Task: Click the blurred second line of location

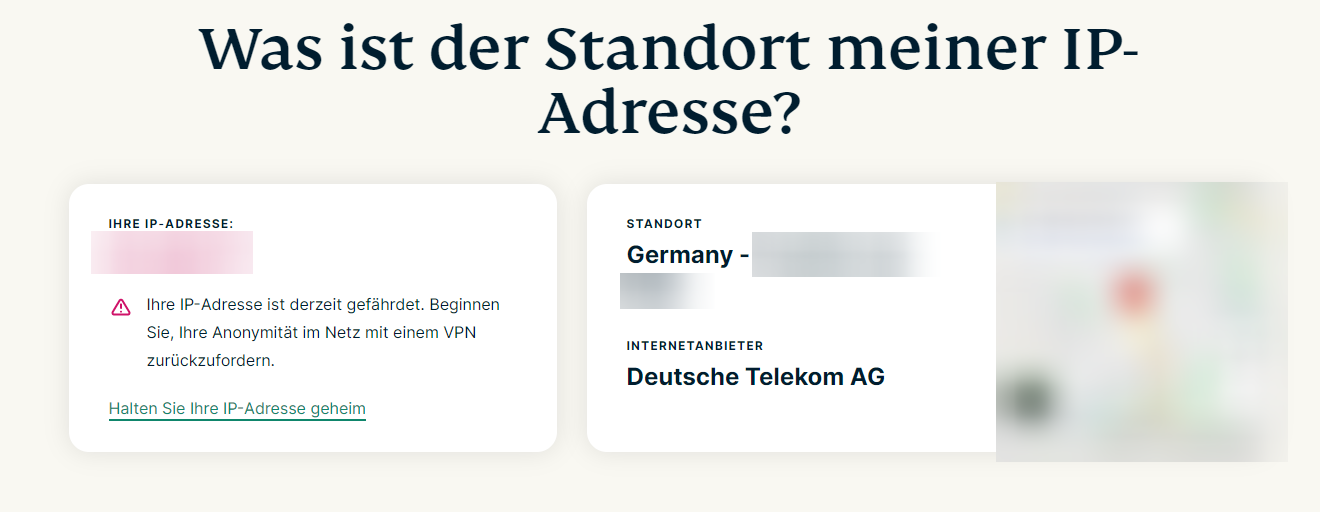Action: click(x=667, y=290)
